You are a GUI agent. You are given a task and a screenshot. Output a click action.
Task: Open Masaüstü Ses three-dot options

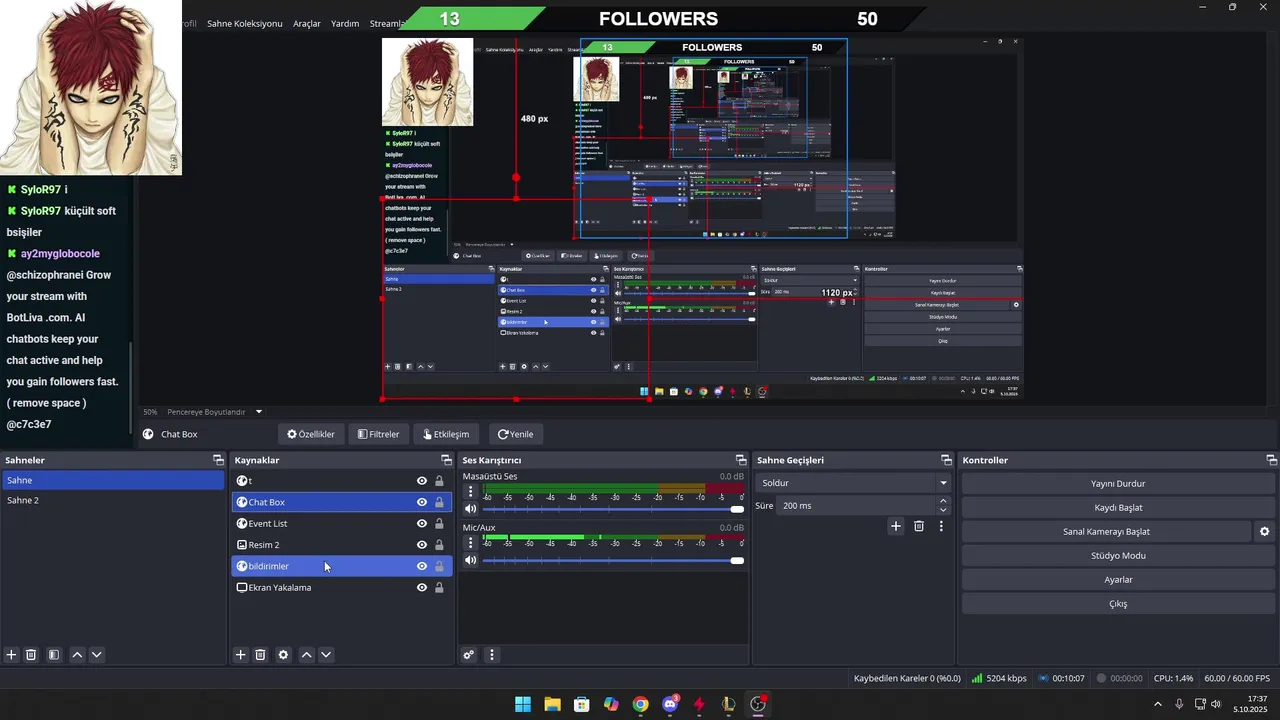470,492
